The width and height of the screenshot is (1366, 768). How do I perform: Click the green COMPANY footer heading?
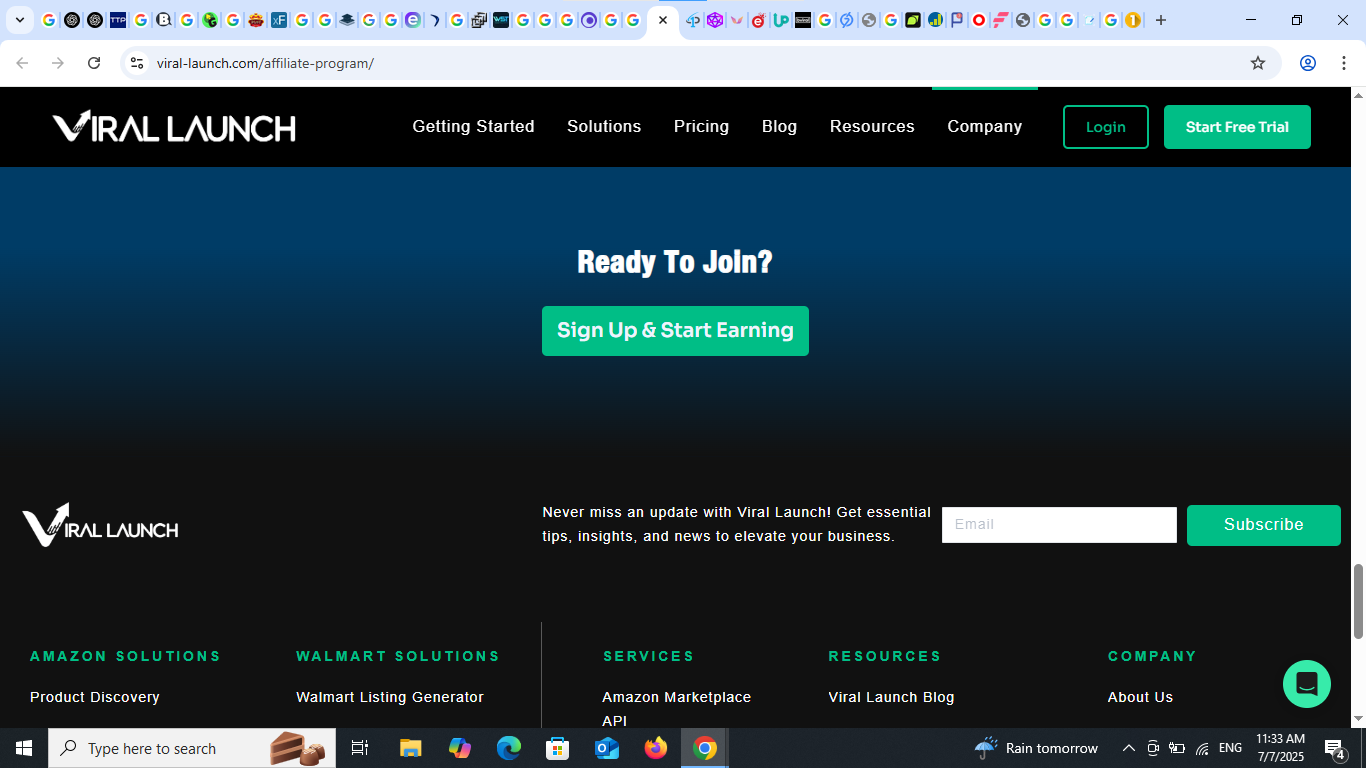click(x=1152, y=656)
